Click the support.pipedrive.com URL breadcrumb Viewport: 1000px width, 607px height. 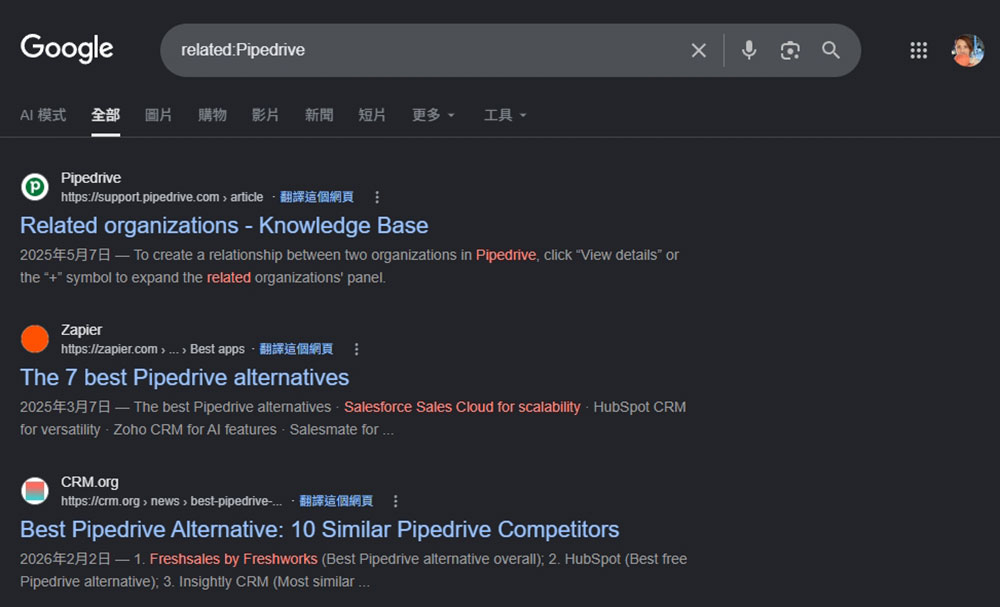pos(162,197)
